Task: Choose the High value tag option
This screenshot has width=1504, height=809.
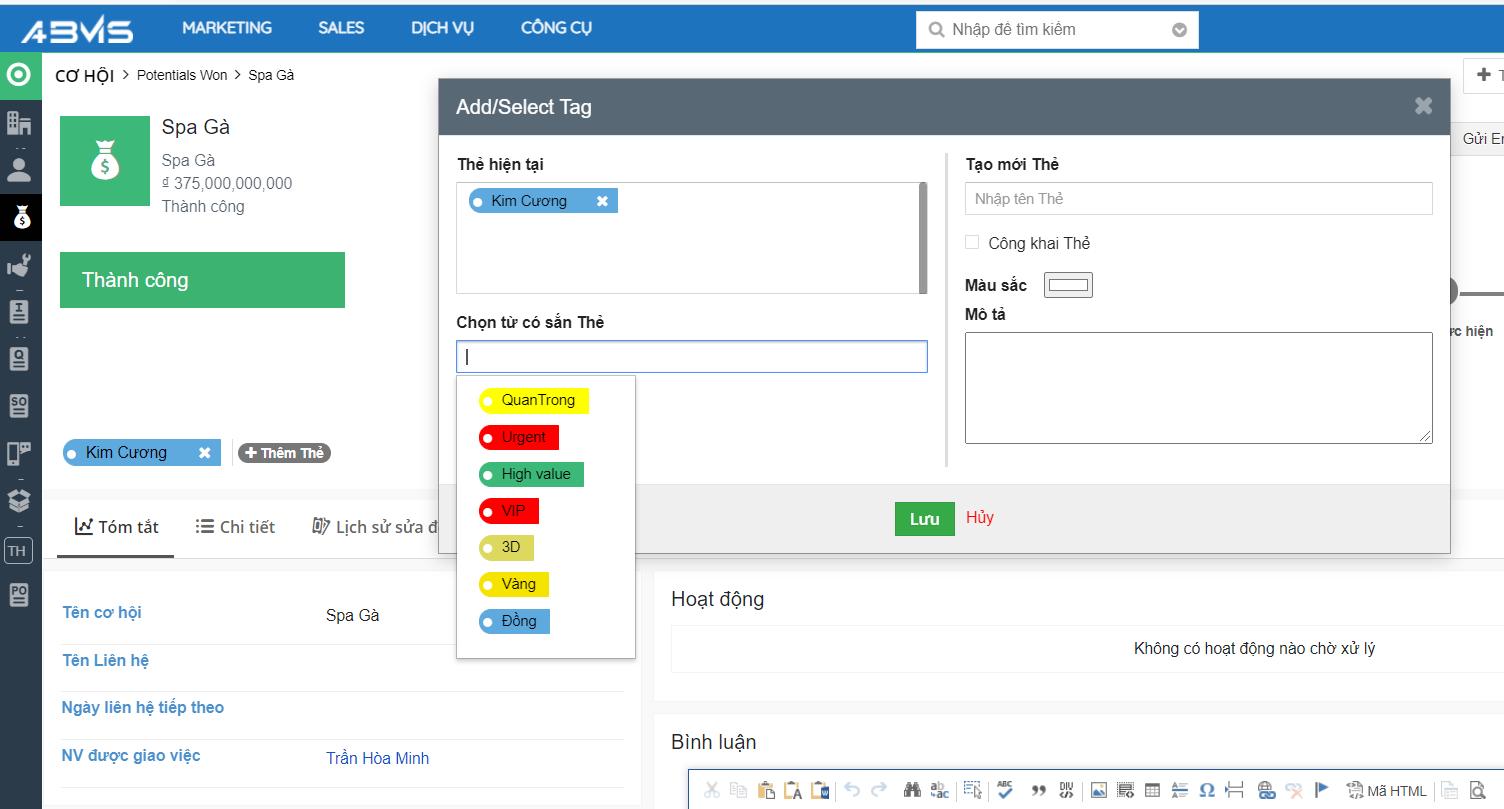Action: click(x=532, y=475)
